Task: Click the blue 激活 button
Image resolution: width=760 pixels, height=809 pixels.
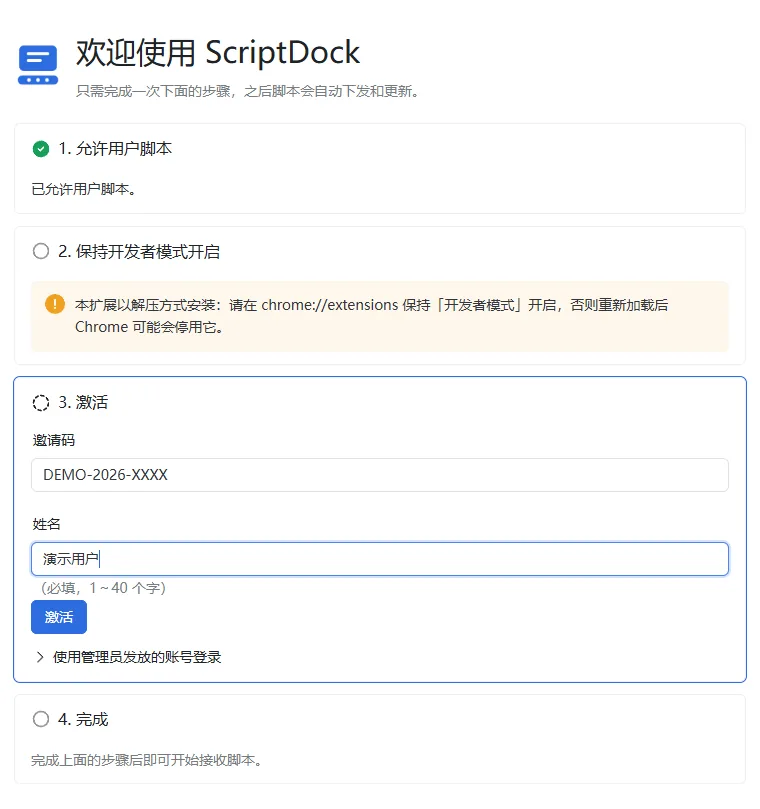Action: (59, 617)
